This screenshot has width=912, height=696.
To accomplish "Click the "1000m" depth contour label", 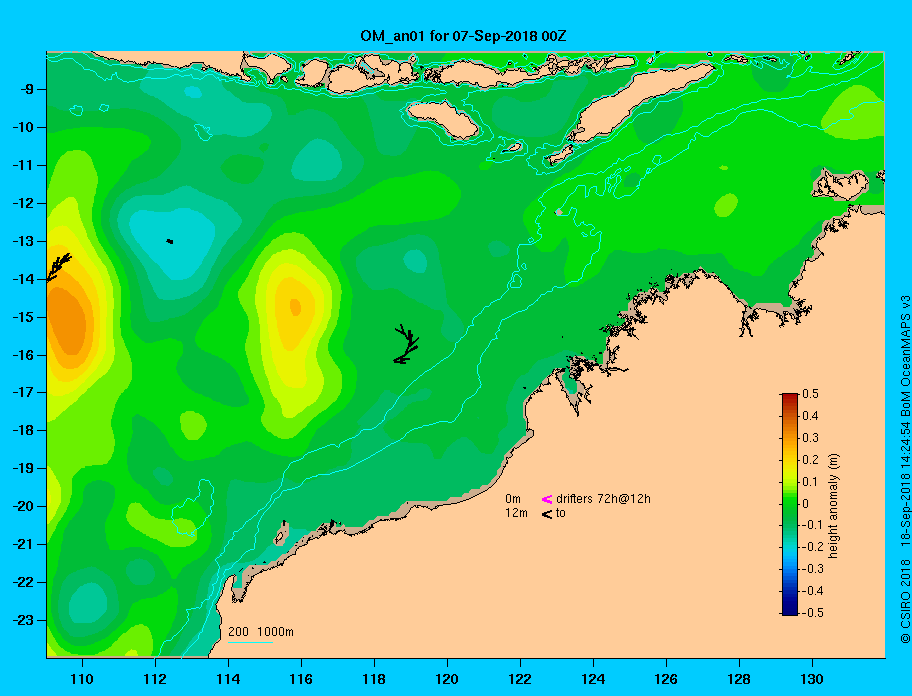I will click(x=275, y=632).
